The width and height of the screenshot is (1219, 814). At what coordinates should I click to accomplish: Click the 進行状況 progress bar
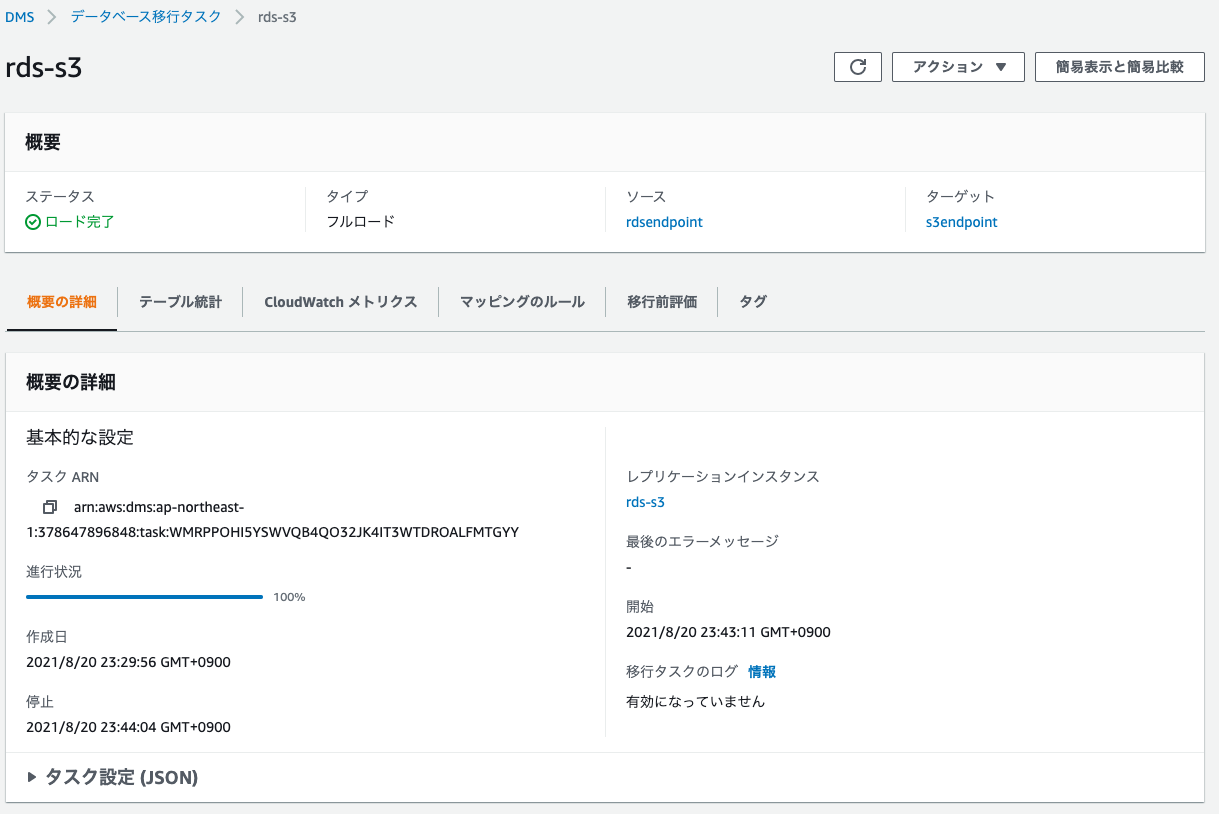pos(144,597)
